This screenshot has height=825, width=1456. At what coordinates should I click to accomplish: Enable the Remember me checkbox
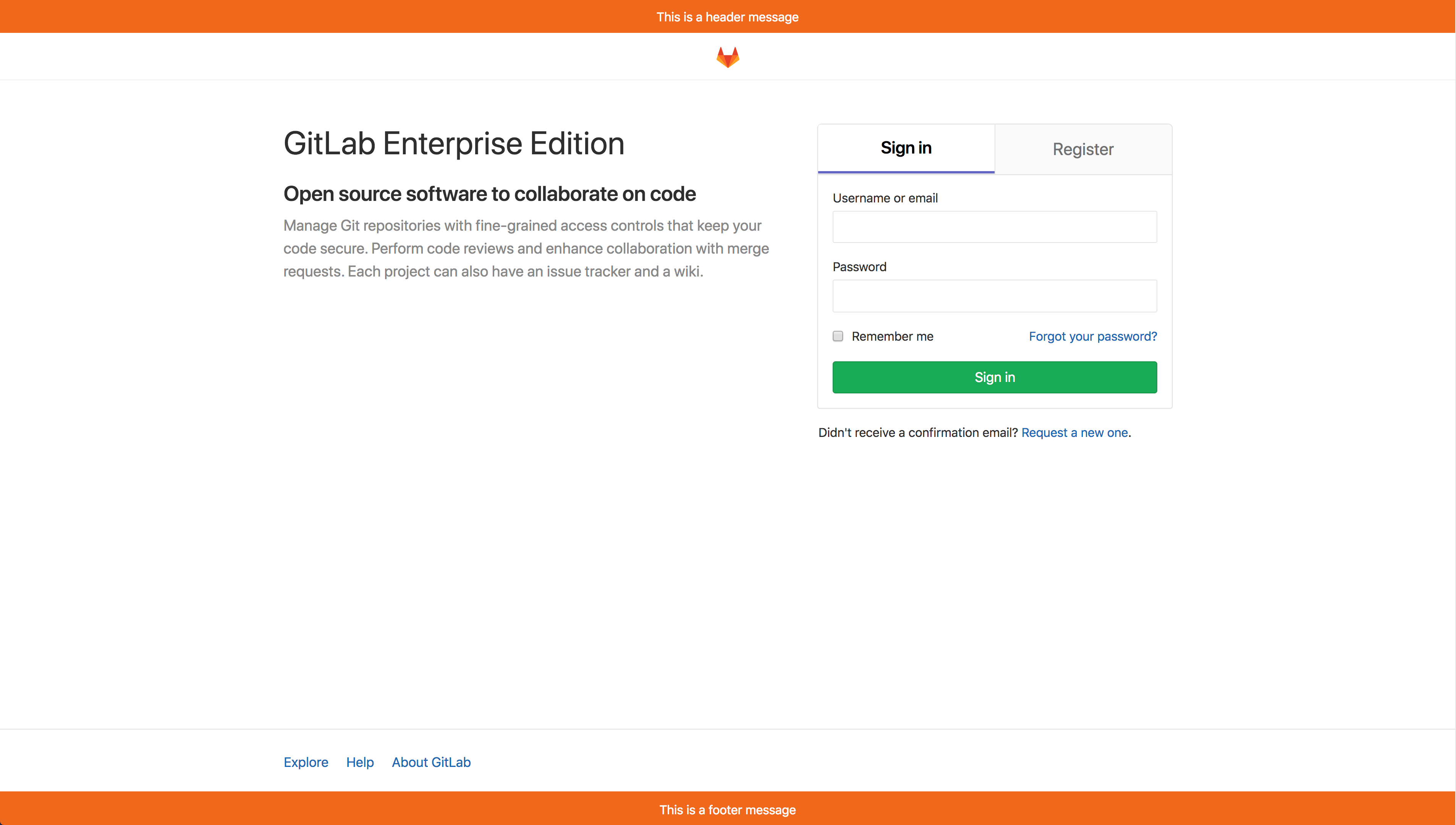(838, 336)
